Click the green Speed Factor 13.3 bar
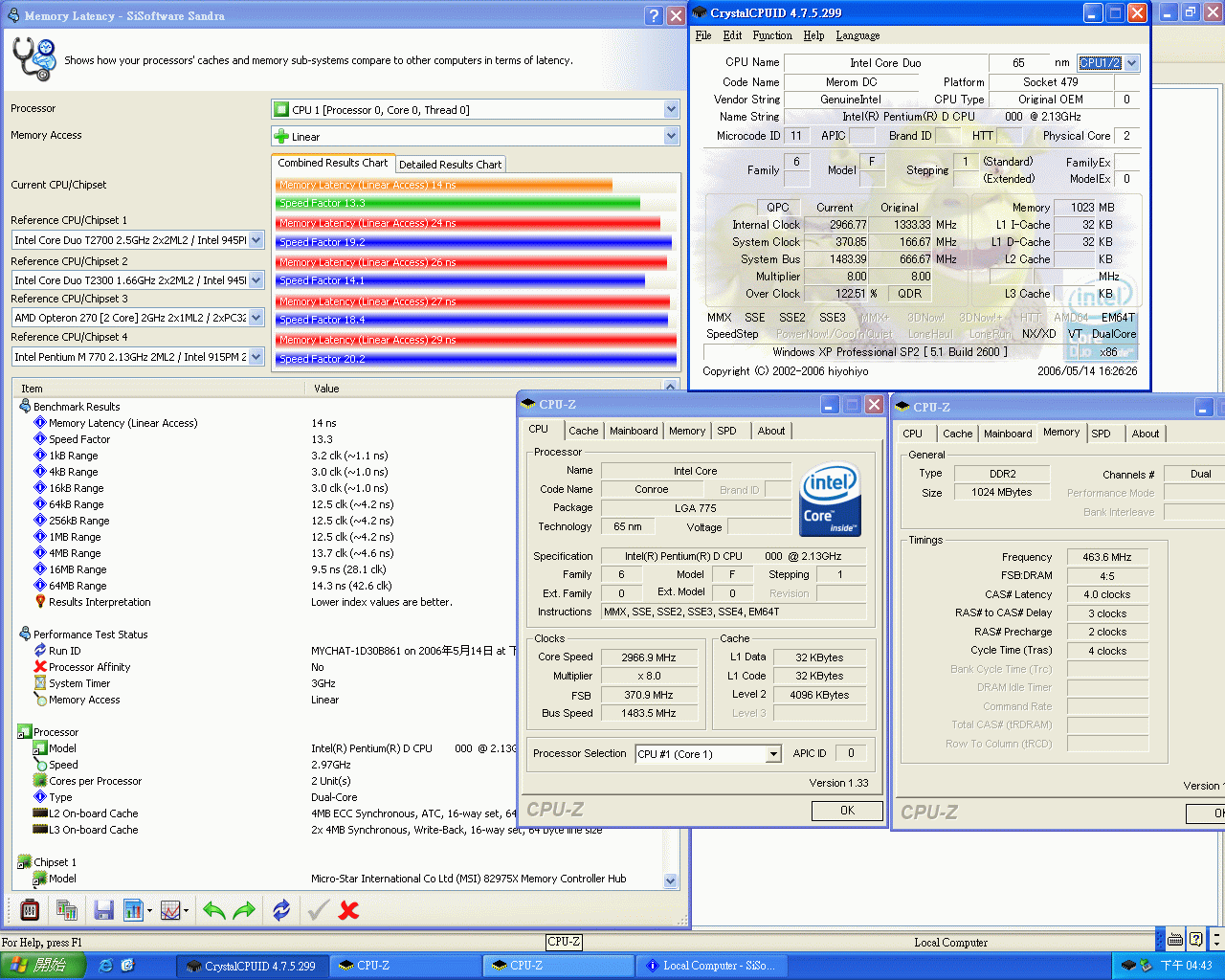The height and width of the screenshot is (980, 1225). point(457,203)
